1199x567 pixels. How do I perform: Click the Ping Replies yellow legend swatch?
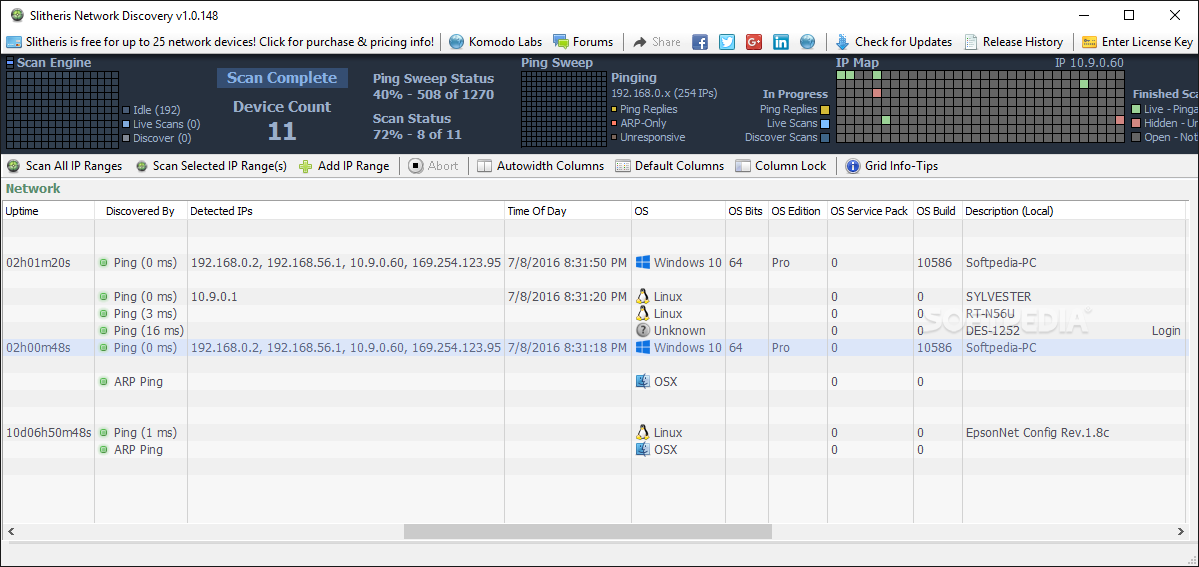point(825,109)
